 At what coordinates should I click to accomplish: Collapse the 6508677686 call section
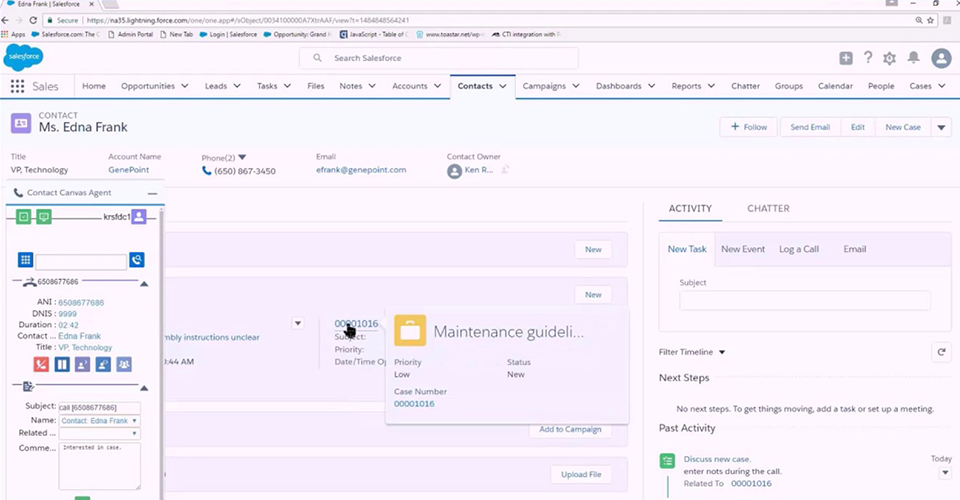pos(144,283)
